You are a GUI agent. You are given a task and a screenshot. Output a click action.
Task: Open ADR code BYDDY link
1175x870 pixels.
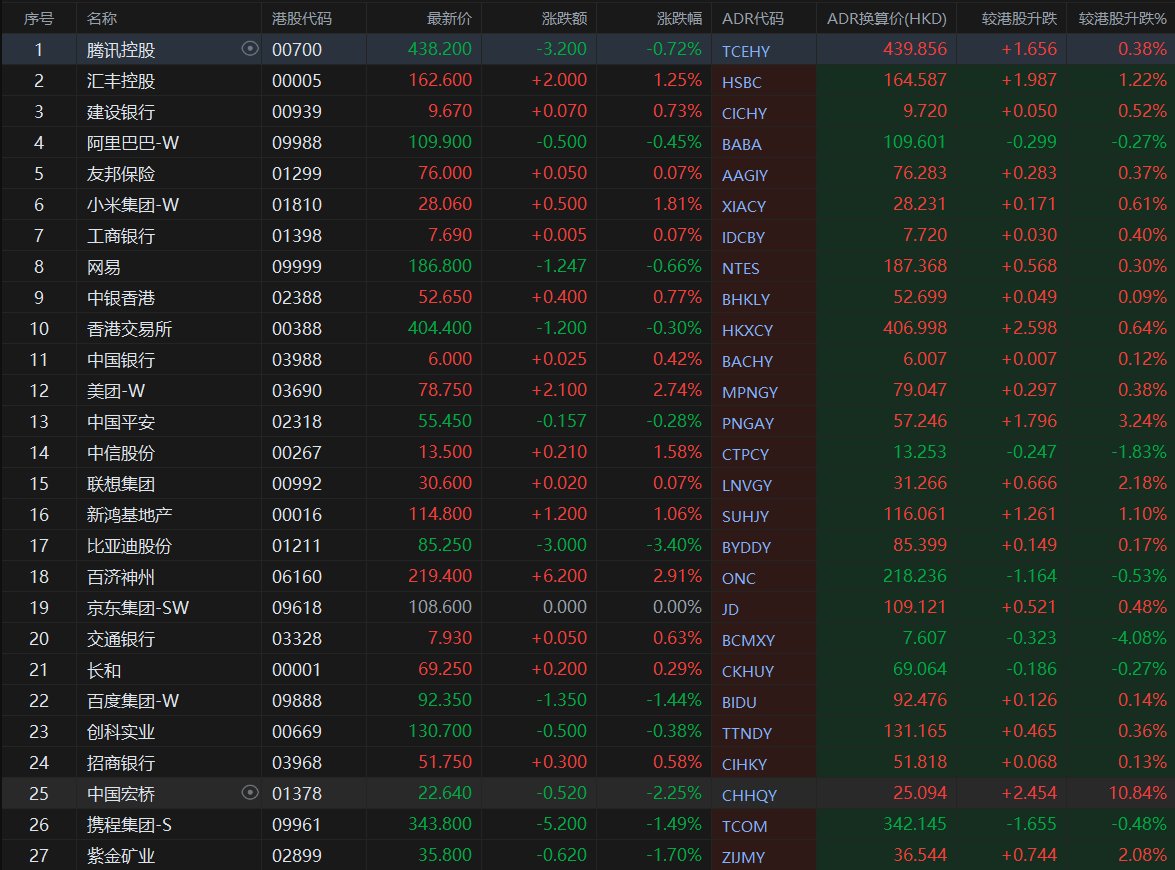pos(746,547)
